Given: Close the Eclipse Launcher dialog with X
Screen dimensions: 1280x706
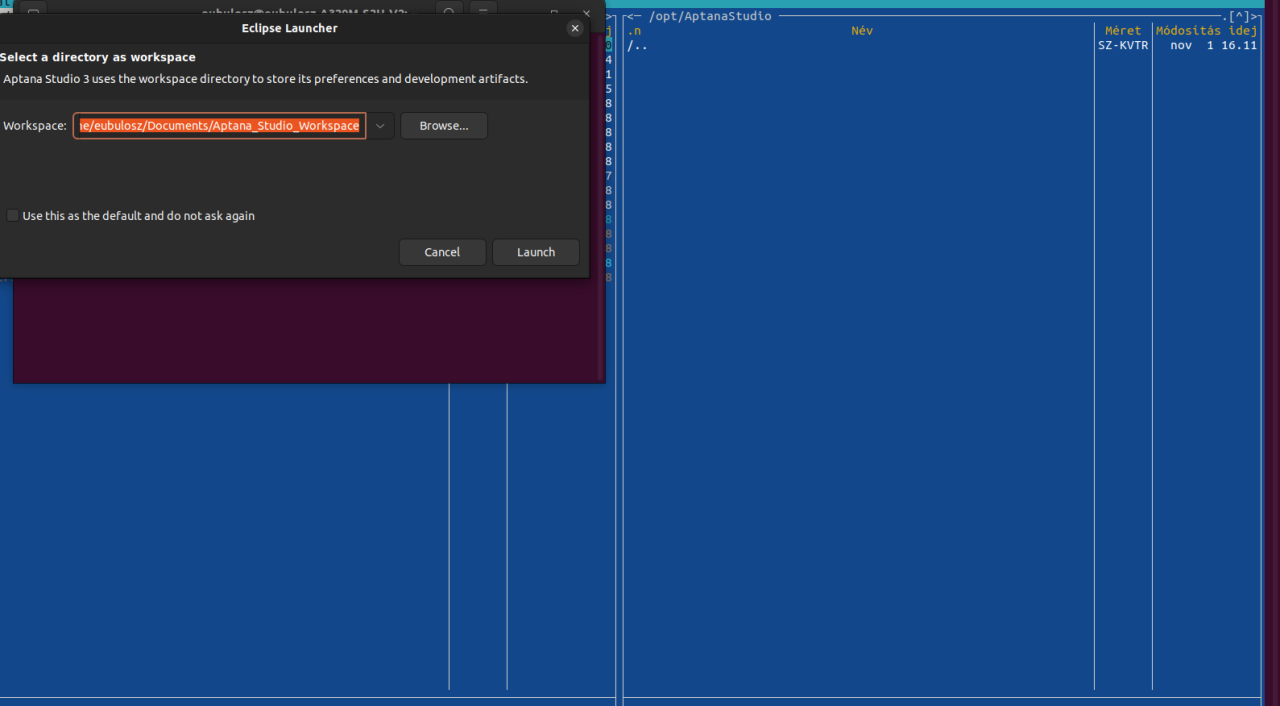Looking at the screenshot, I should (x=575, y=29).
